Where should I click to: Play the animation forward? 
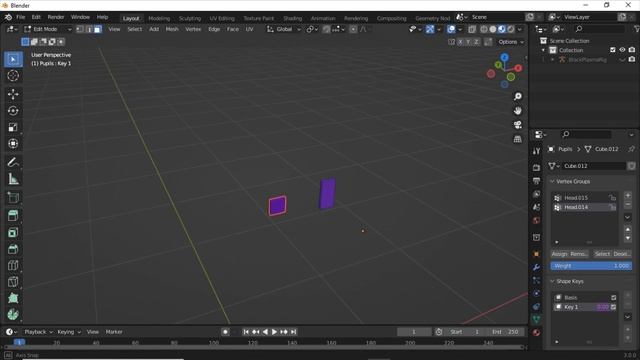pos(274,332)
